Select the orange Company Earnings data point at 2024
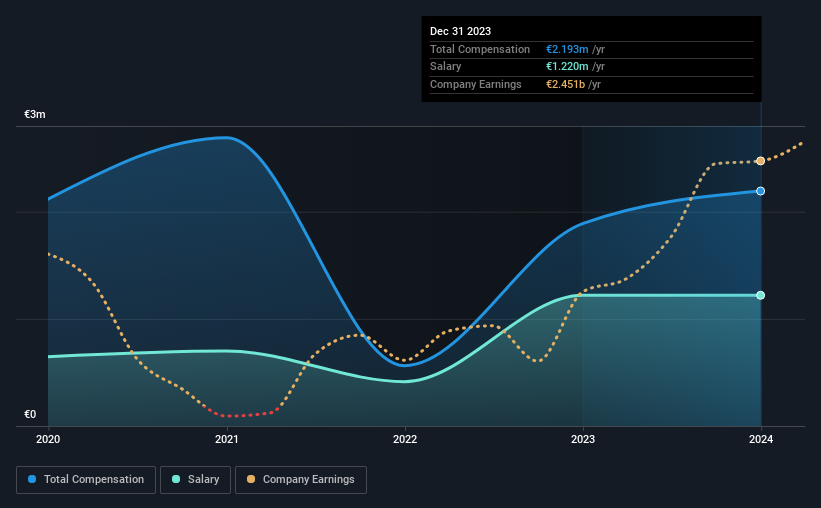 tap(761, 161)
